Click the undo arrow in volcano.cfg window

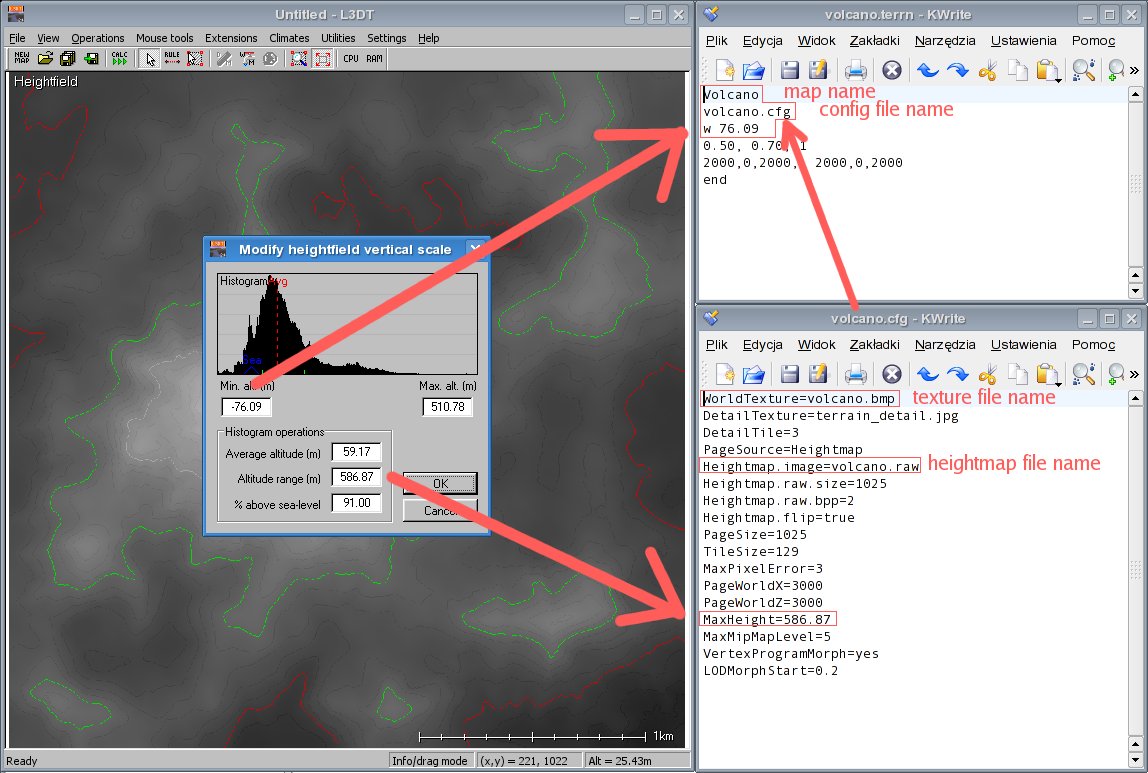click(927, 374)
